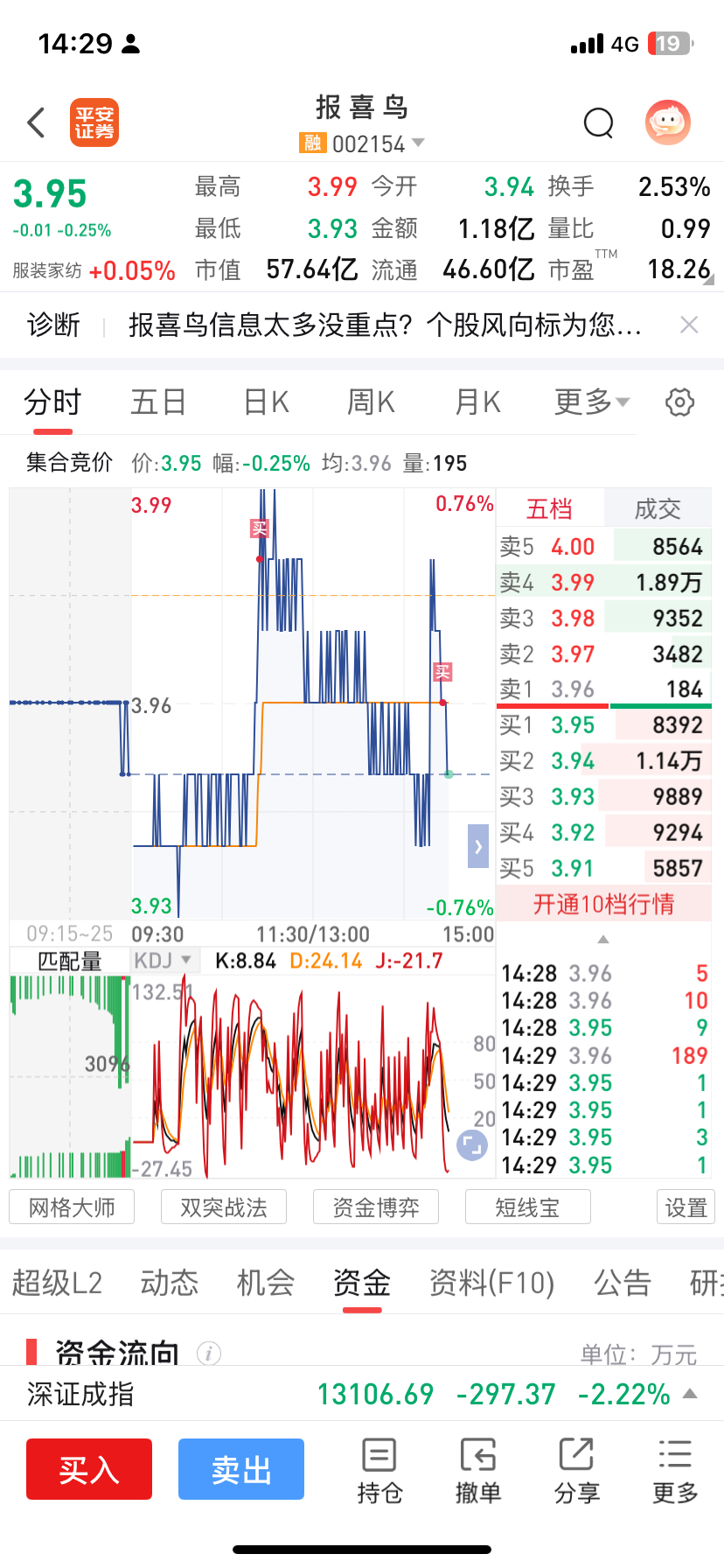Select 买3 3.93 order row
724x1568 pixels.
click(603, 797)
